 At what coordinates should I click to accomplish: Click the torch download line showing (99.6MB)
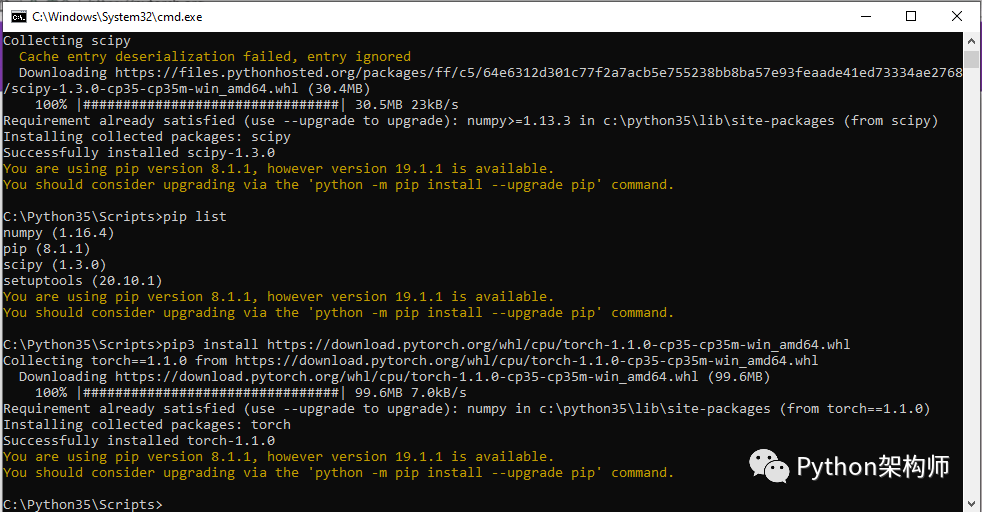click(x=395, y=377)
